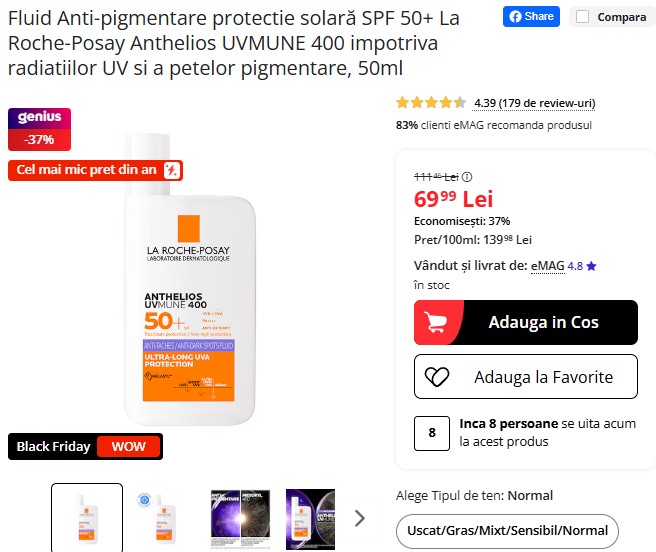Tick the Compara checkbox

coord(582,17)
